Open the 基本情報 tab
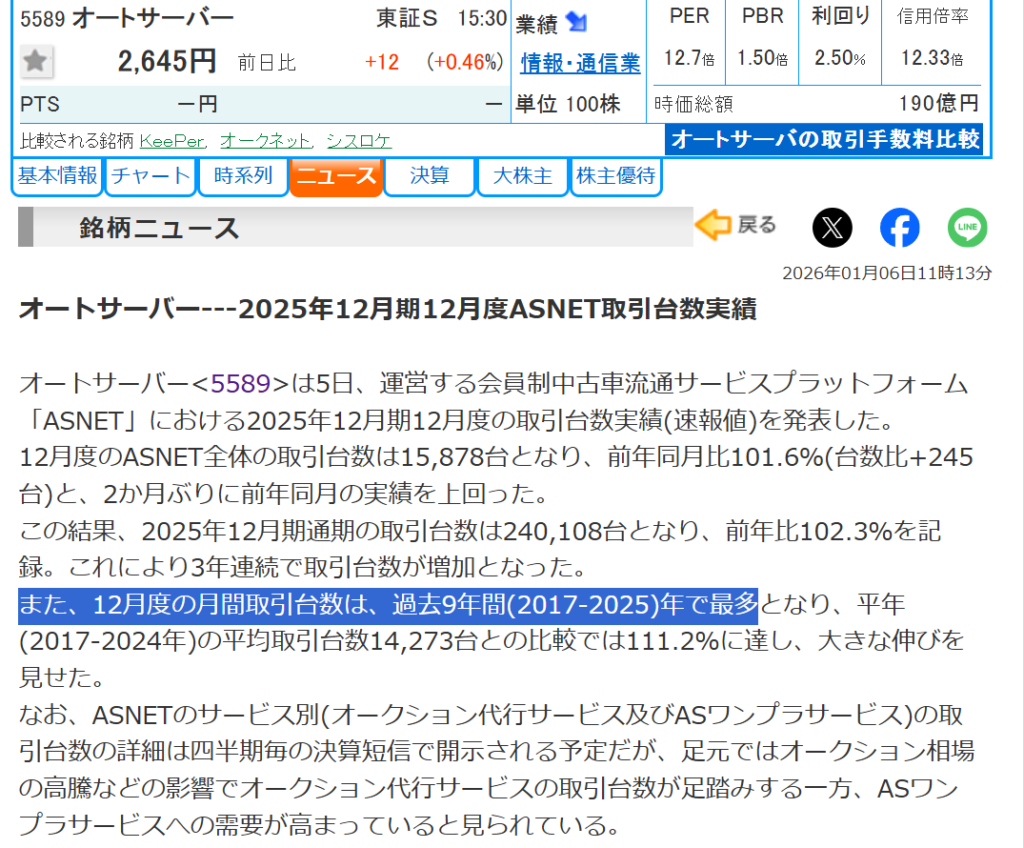 [x=58, y=177]
